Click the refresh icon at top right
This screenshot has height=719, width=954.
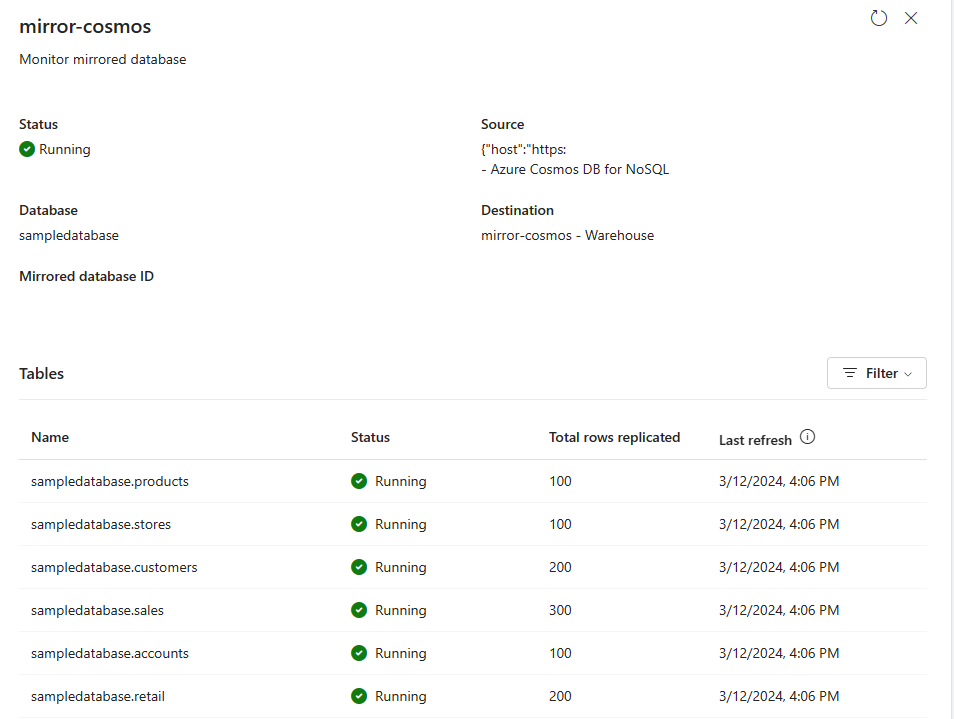pyautogui.click(x=879, y=18)
